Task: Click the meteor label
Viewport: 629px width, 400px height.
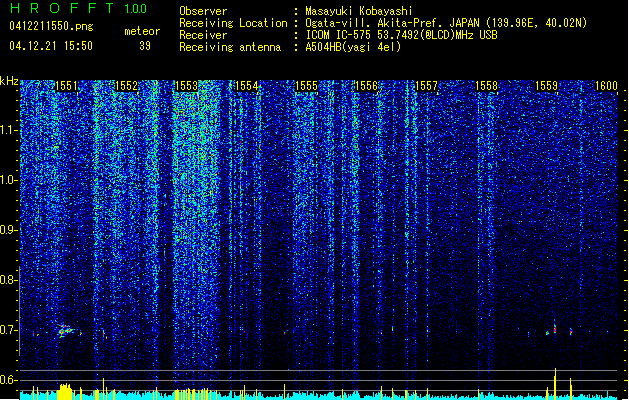Action: point(142,31)
